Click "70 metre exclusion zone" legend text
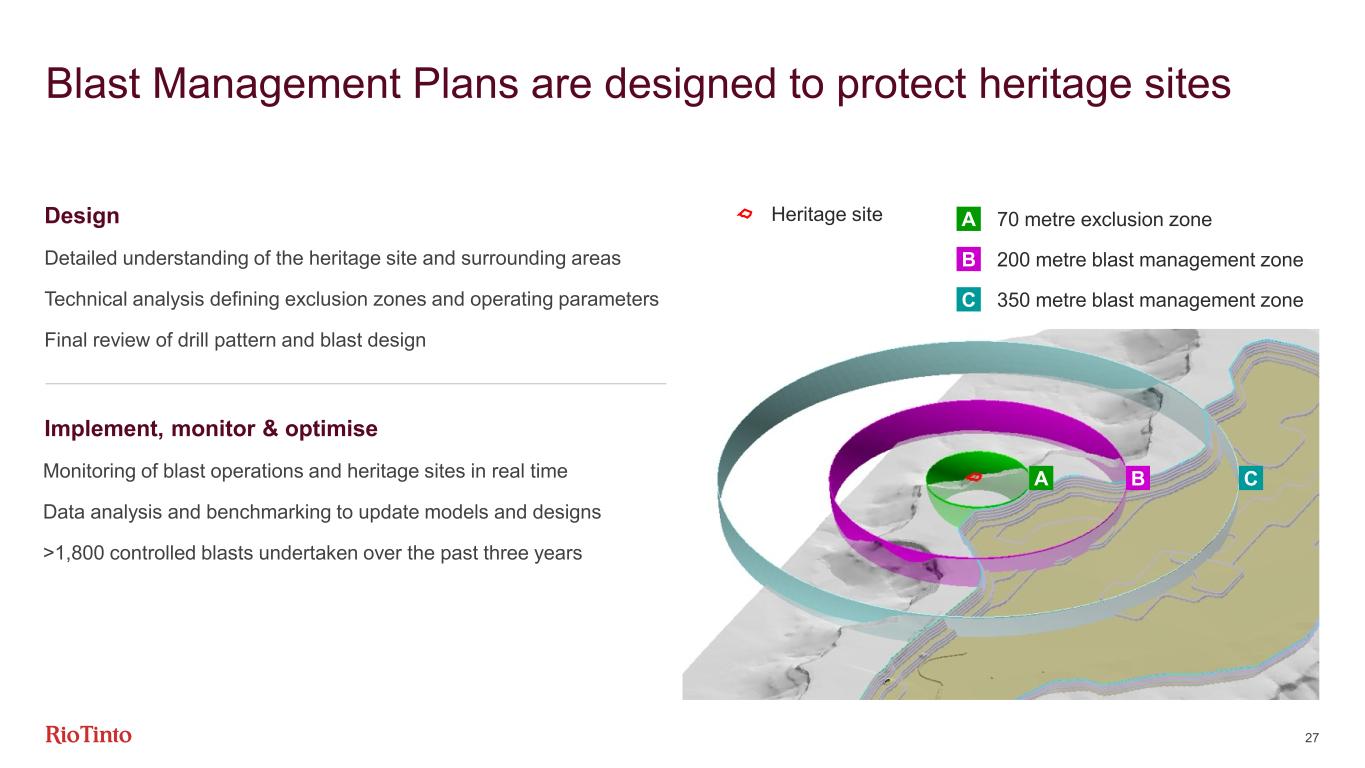This screenshot has height=768, width=1365. click(x=1105, y=219)
